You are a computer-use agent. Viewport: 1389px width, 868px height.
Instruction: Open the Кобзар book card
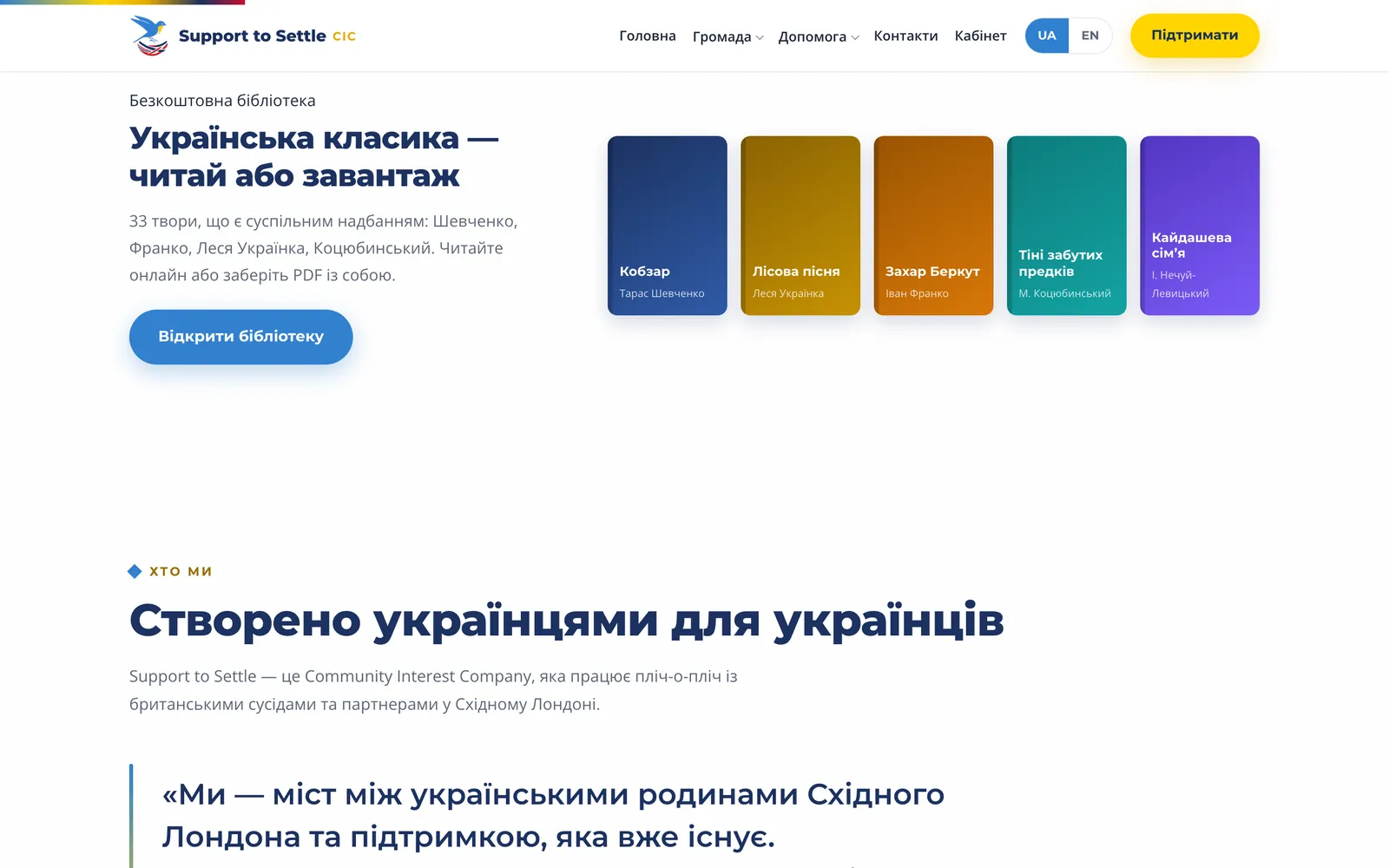pos(668,226)
